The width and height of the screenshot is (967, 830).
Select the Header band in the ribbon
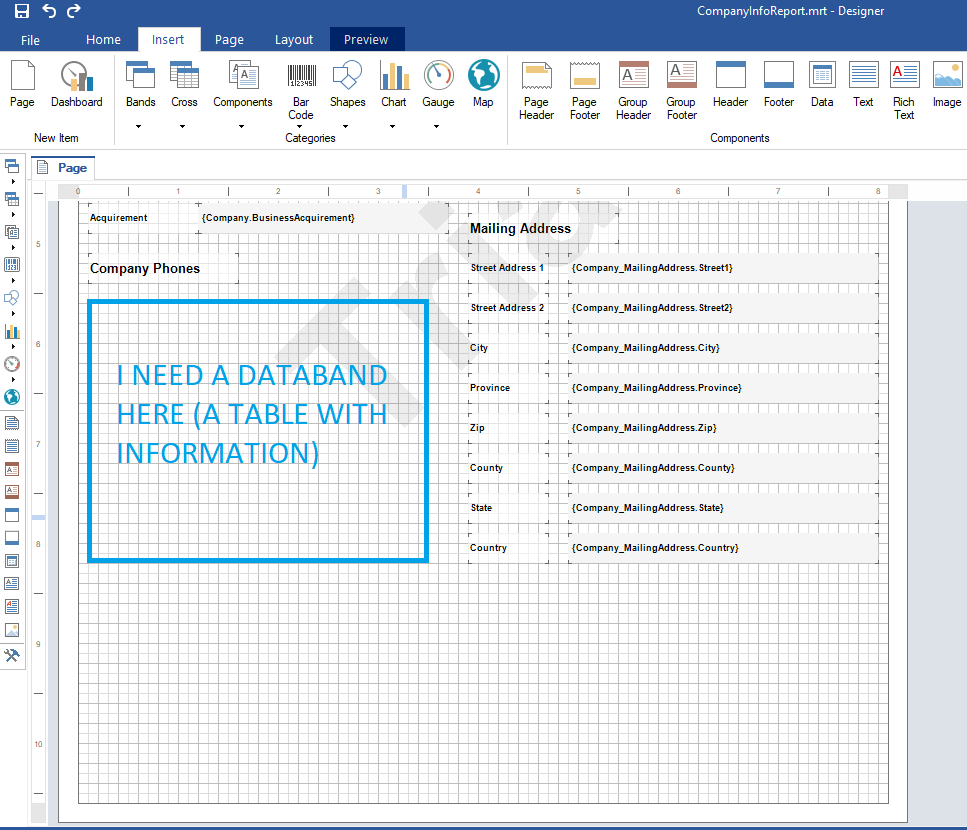pos(730,84)
